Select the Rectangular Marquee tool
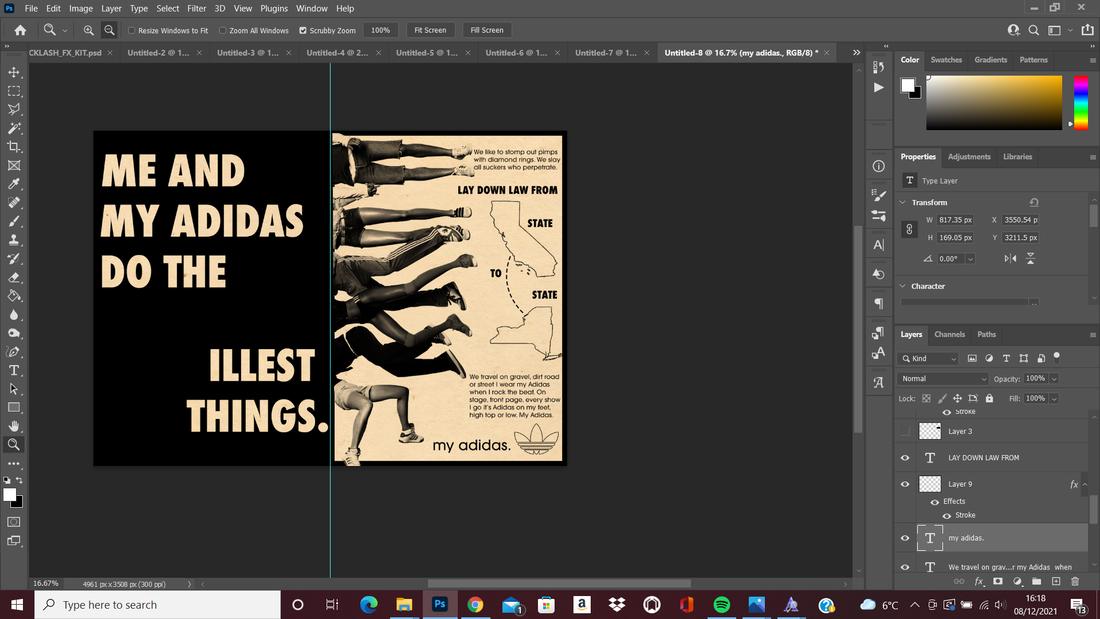 14,91
